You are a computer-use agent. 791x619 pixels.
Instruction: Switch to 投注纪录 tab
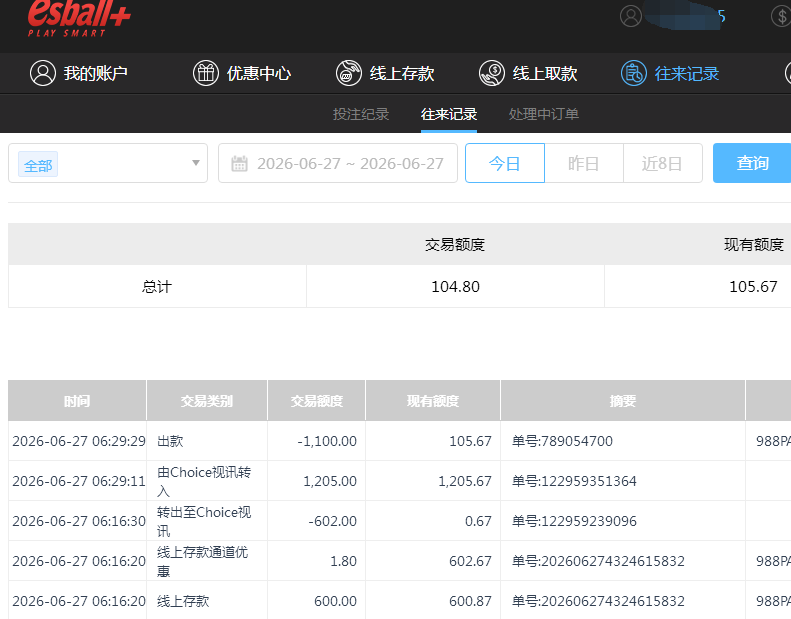tap(361, 114)
